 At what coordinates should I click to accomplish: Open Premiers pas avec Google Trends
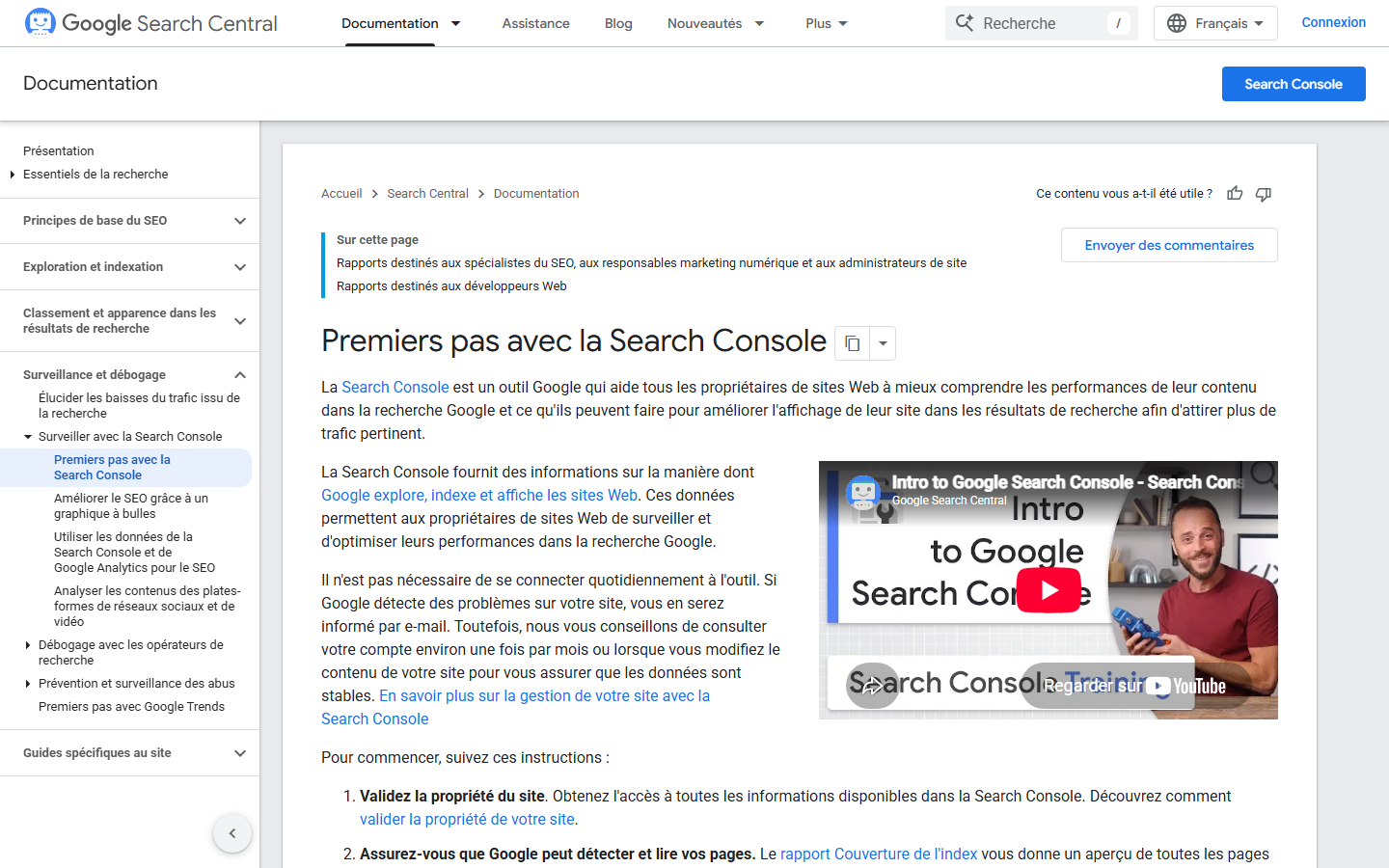point(131,707)
